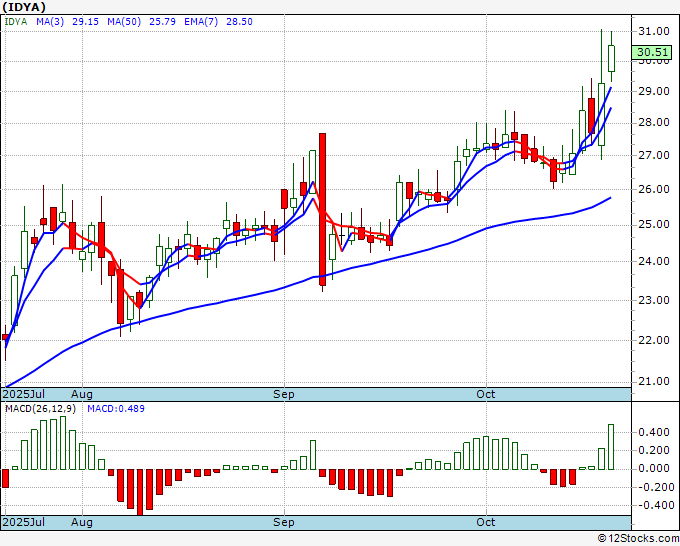The width and height of the screenshot is (680, 546).
Task: Click 2025Jul on the price chart axis
Action: pyautogui.click(x=23, y=395)
